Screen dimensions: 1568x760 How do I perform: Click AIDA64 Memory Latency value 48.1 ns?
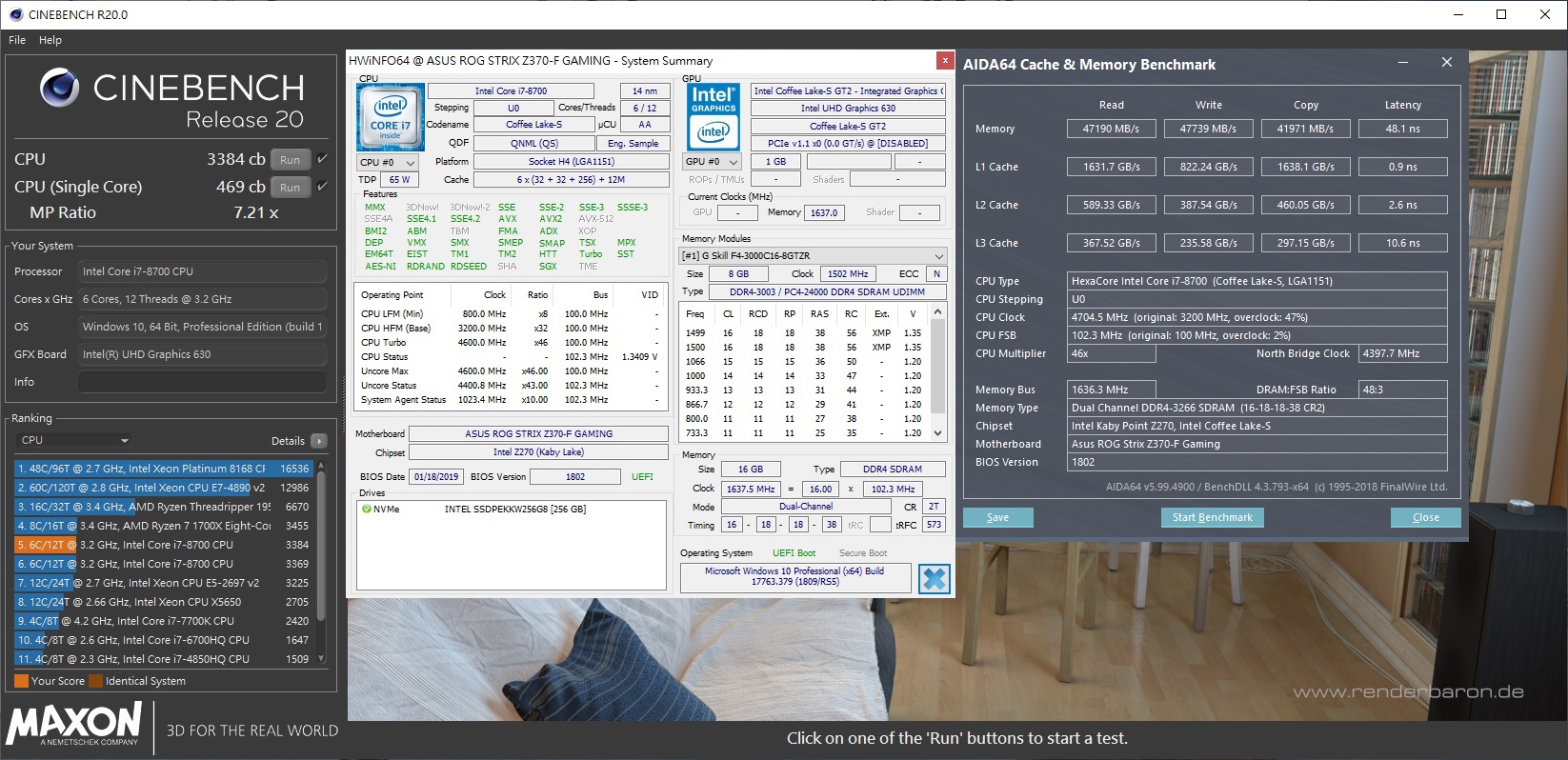pos(1402,129)
